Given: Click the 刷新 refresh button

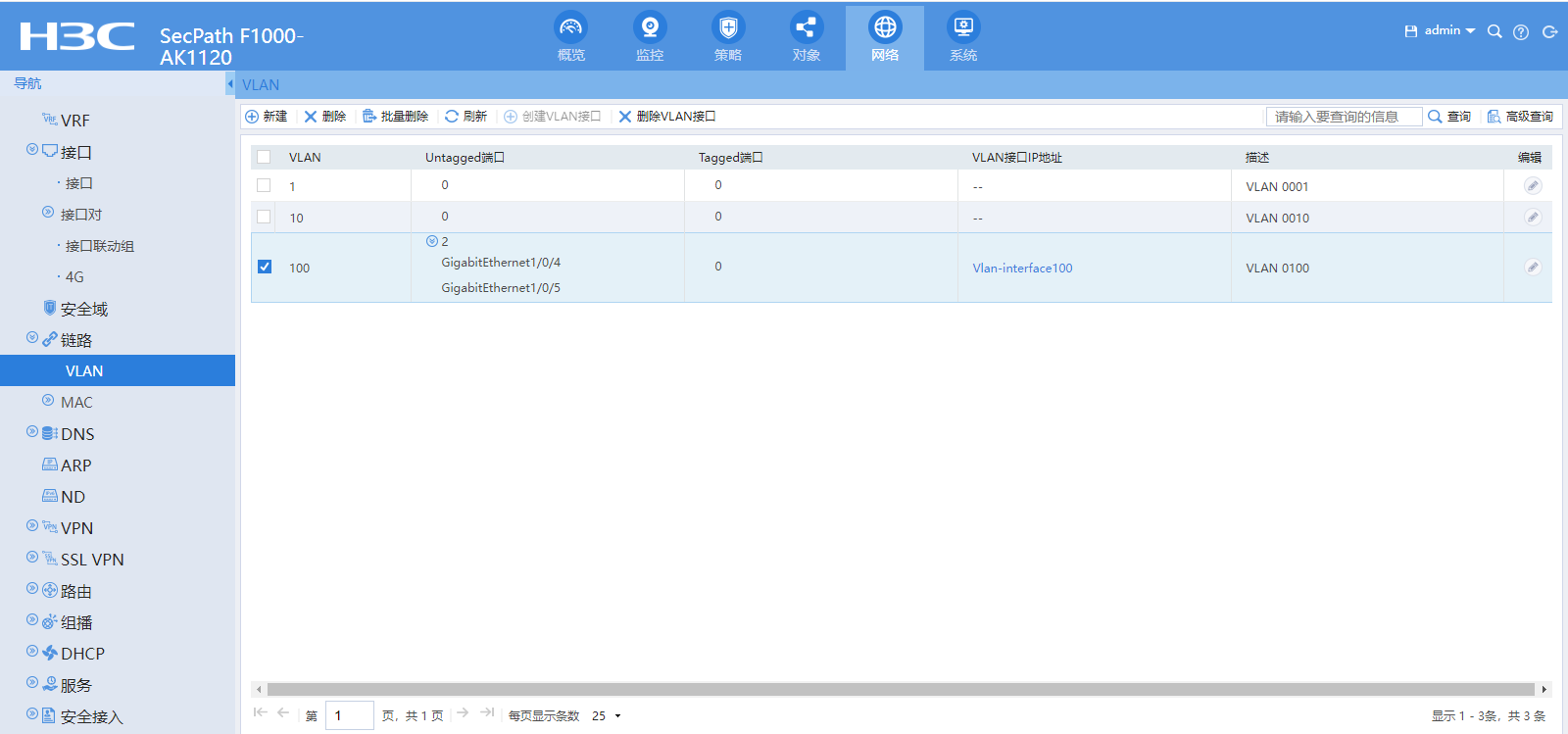Looking at the screenshot, I should coord(465,117).
